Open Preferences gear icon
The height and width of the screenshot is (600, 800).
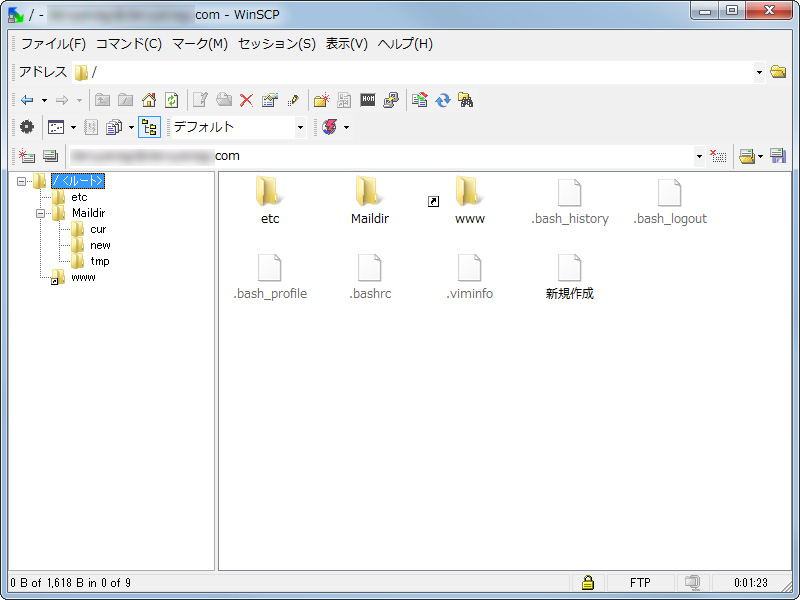[27, 127]
